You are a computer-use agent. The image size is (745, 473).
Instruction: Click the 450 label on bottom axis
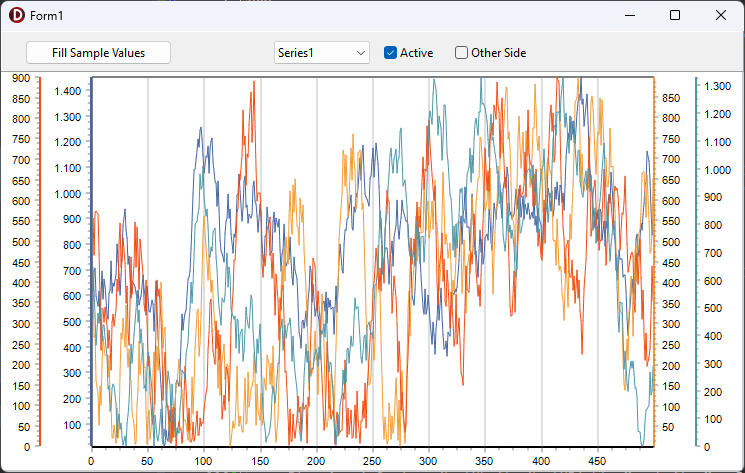click(597, 461)
